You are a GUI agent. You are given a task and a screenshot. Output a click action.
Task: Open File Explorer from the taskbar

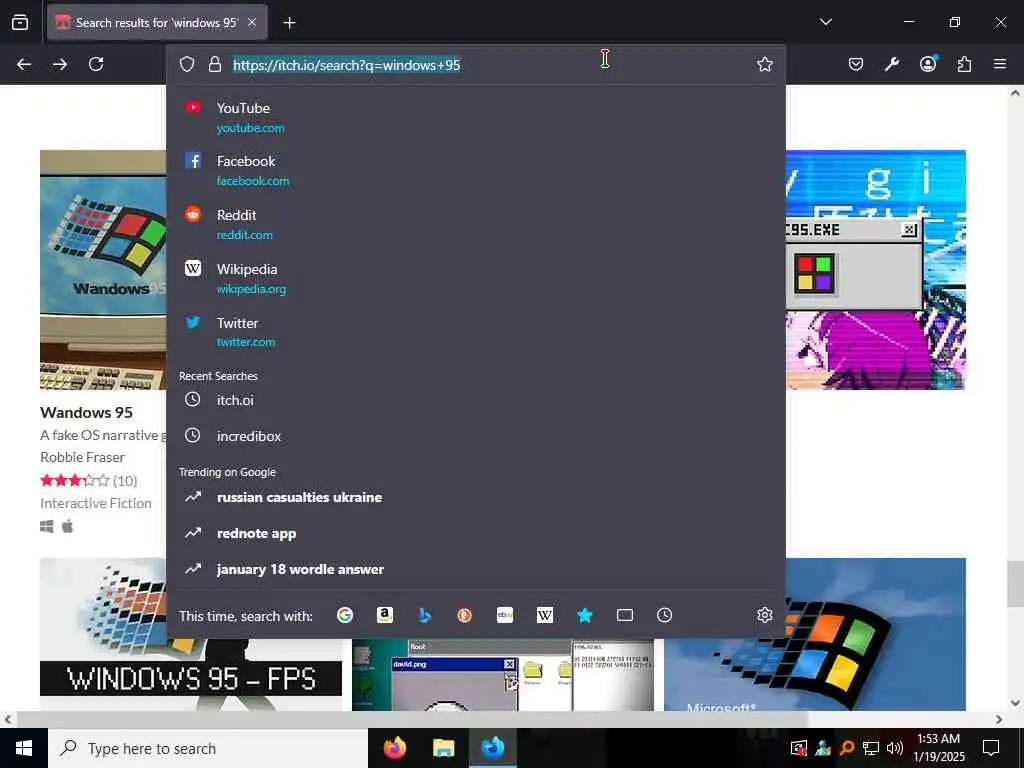pyautogui.click(x=443, y=748)
